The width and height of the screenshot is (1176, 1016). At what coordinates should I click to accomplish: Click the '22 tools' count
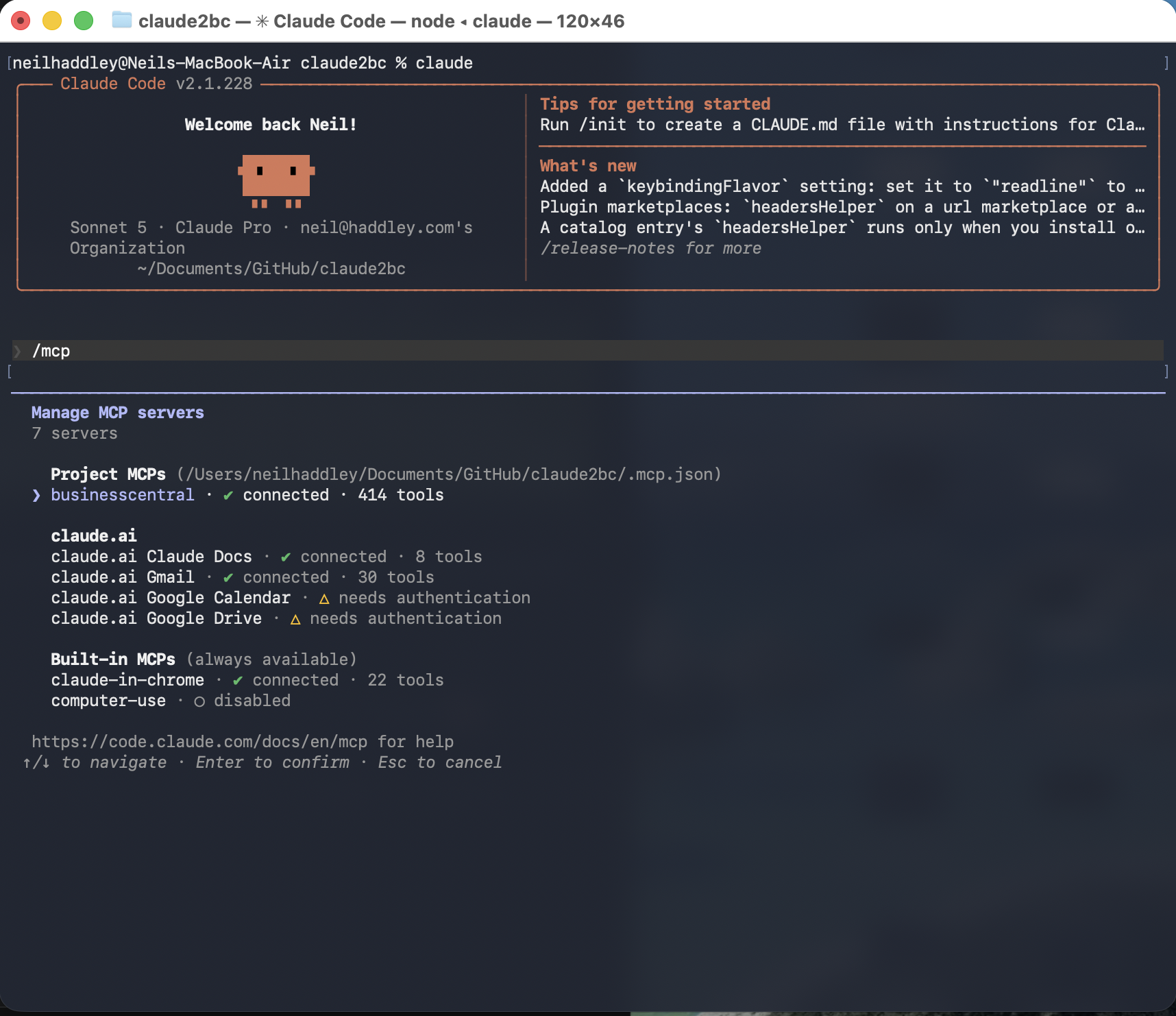406,680
